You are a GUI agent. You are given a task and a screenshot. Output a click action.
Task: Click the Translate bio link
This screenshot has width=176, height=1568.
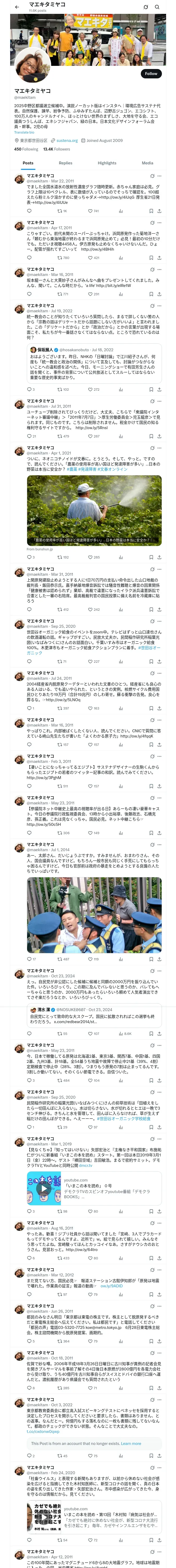tap(24, 132)
